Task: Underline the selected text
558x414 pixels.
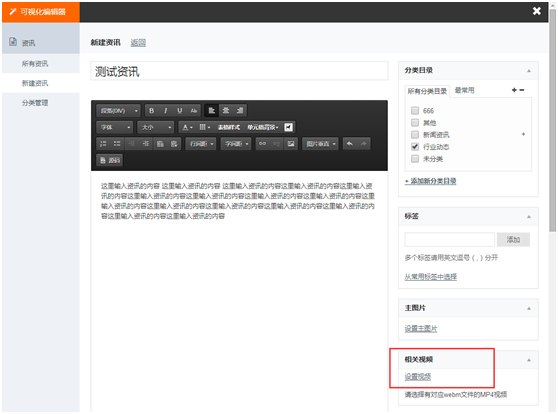Action: tap(180, 111)
